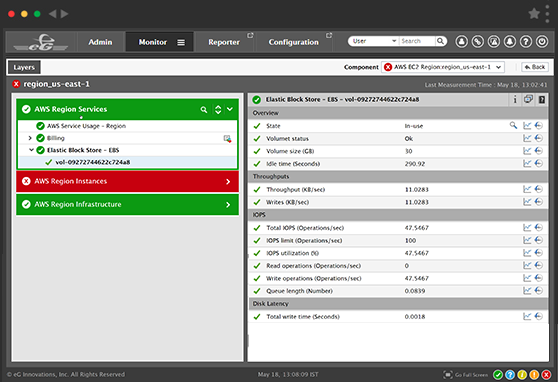Click history icon for IOPS limit row
Image resolution: width=558 pixels, height=382 pixels.
pyautogui.click(x=539, y=240)
